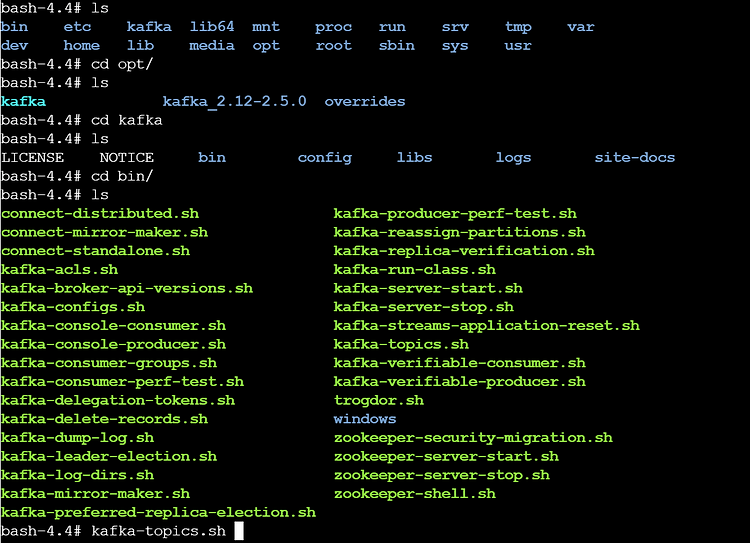
Task: Click connect-mirror-maker.sh in the listing
Action: pos(104,232)
